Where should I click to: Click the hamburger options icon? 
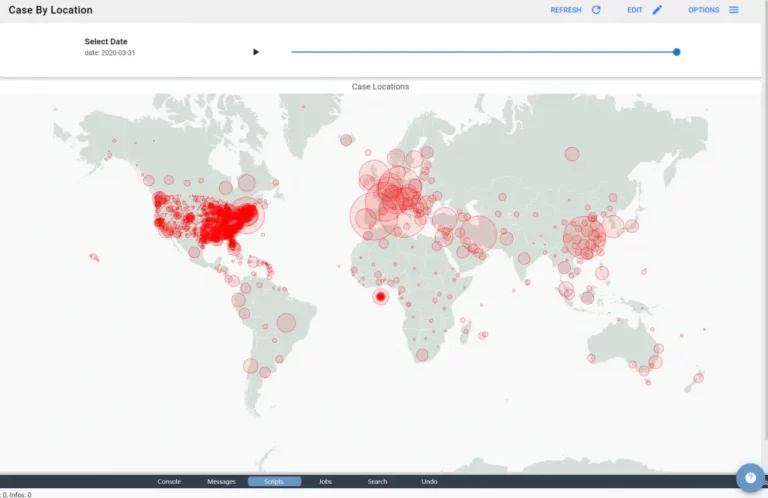click(734, 10)
